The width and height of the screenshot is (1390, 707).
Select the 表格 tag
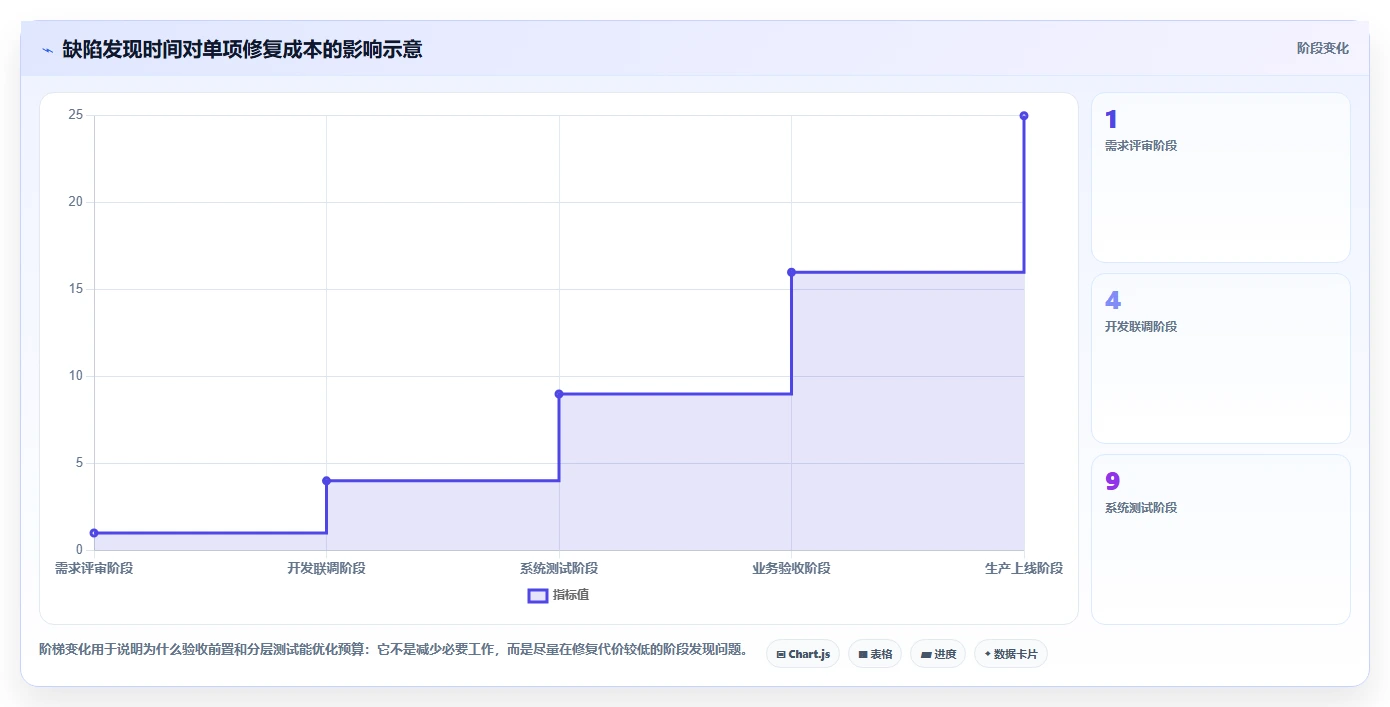[875, 654]
